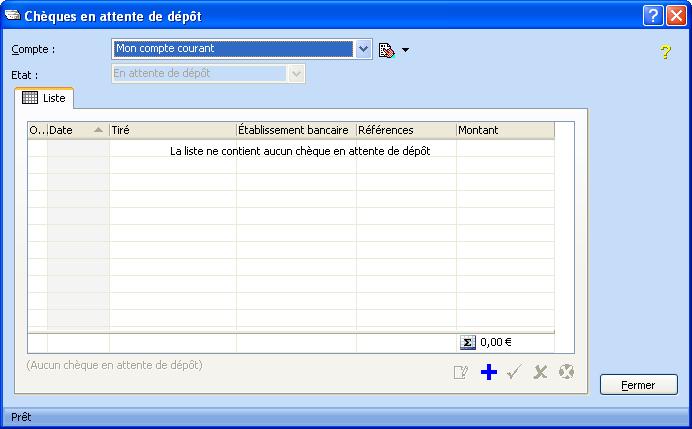Click the X delete cheque icon
The width and height of the screenshot is (692, 429).
(540, 372)
